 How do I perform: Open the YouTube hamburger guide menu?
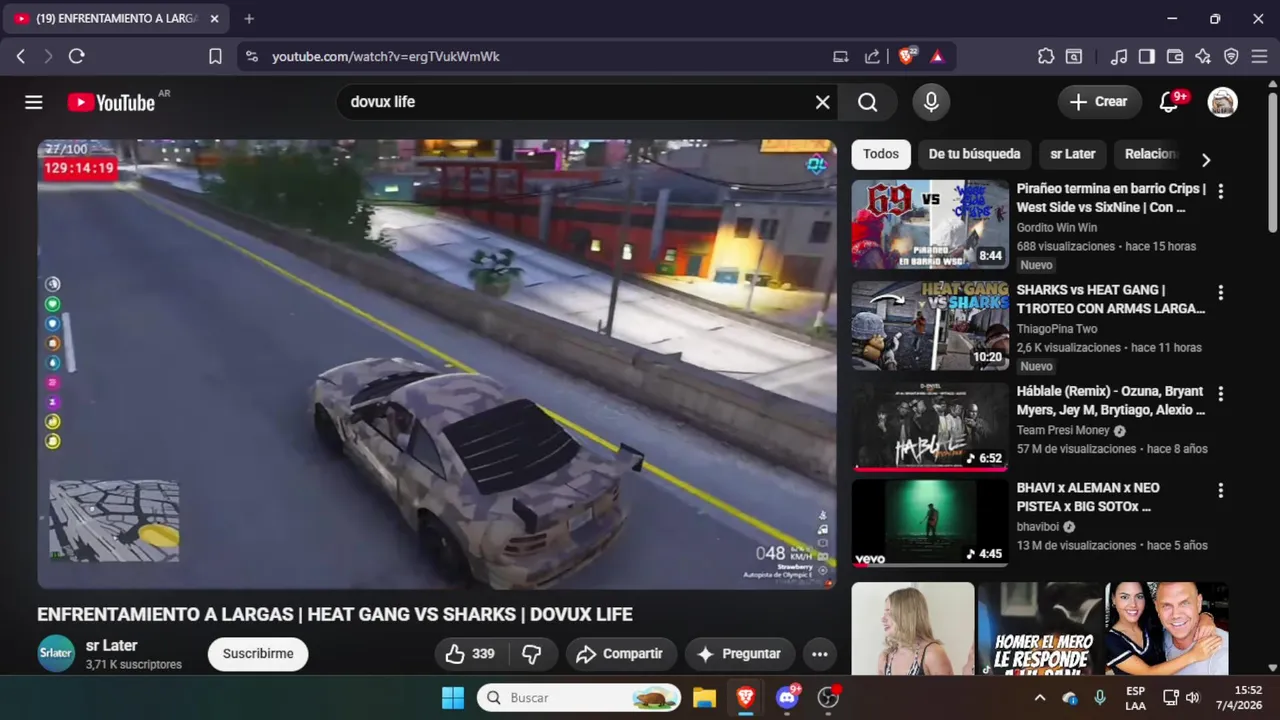pos(34,102)
